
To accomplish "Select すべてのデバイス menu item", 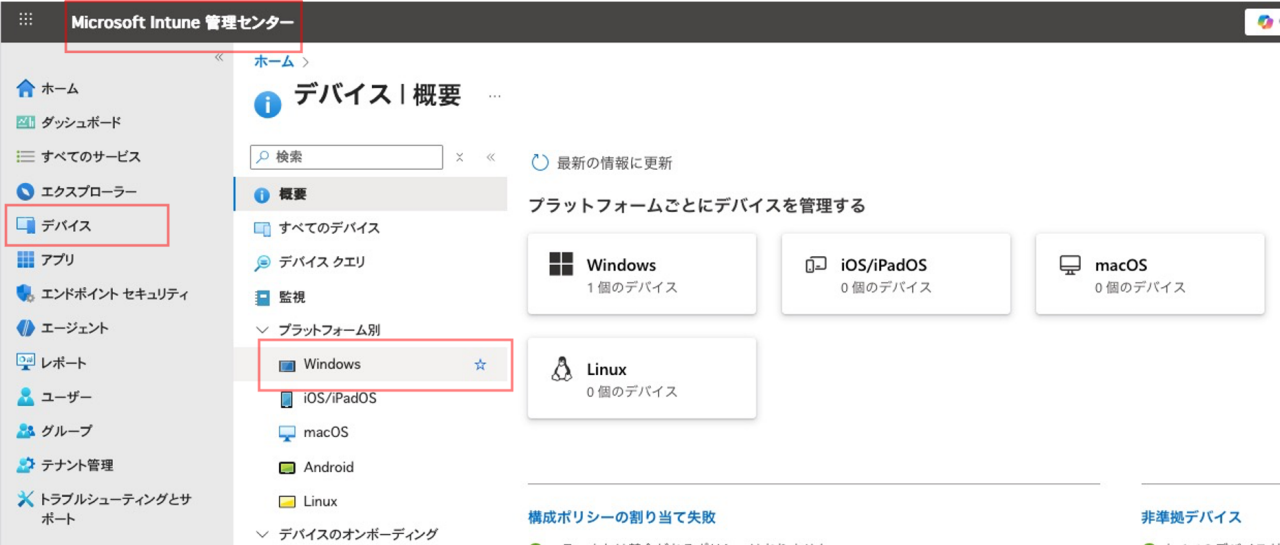I will tap(329, 228).
